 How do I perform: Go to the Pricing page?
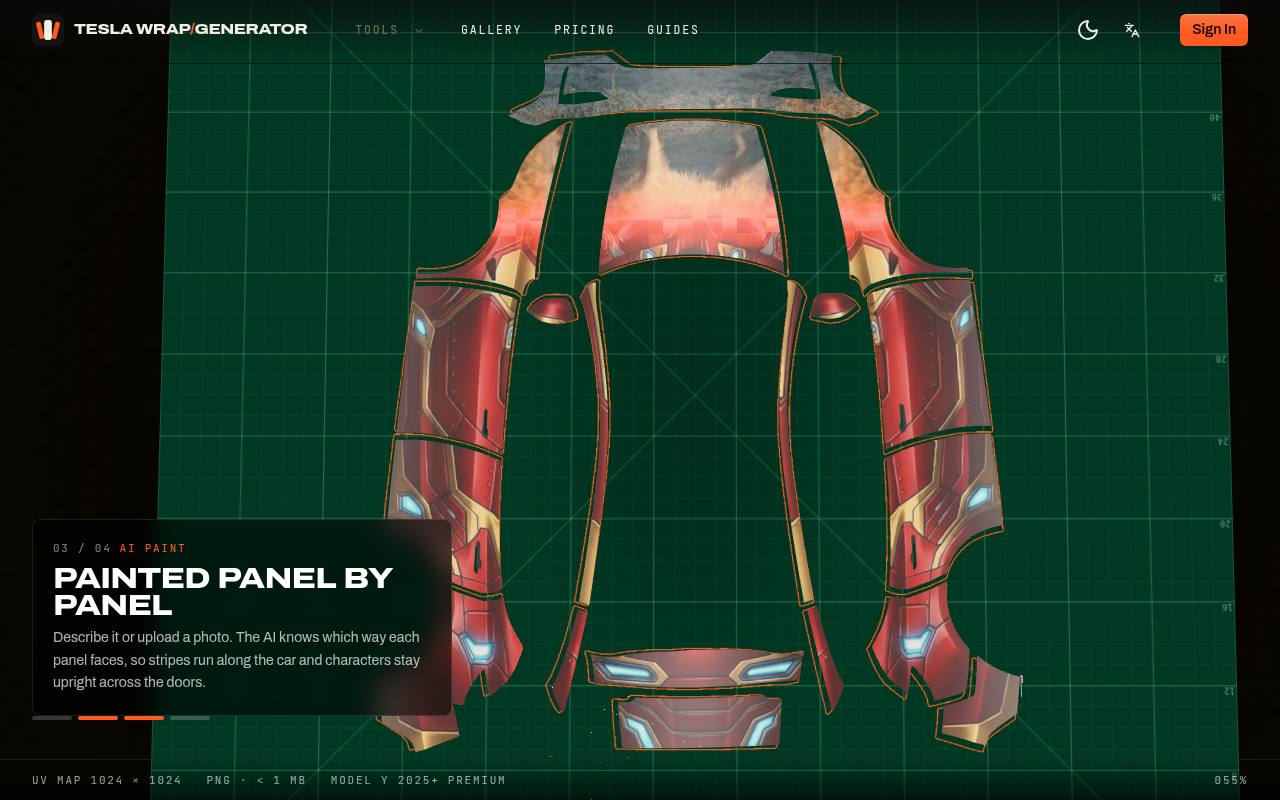pyautogui.click(x=584, y=30)
